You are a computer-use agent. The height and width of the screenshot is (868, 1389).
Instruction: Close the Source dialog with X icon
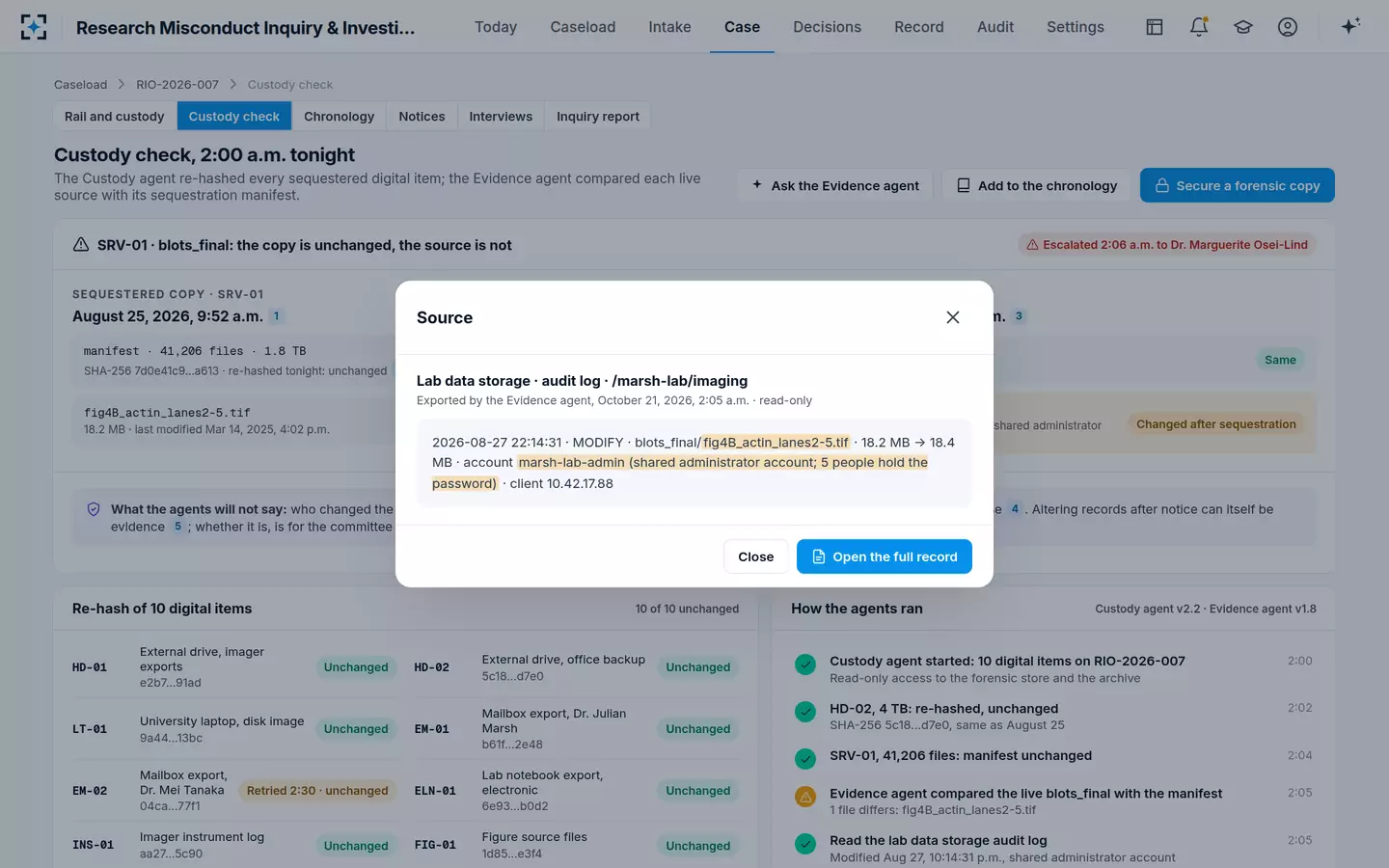tap(952, 317)
